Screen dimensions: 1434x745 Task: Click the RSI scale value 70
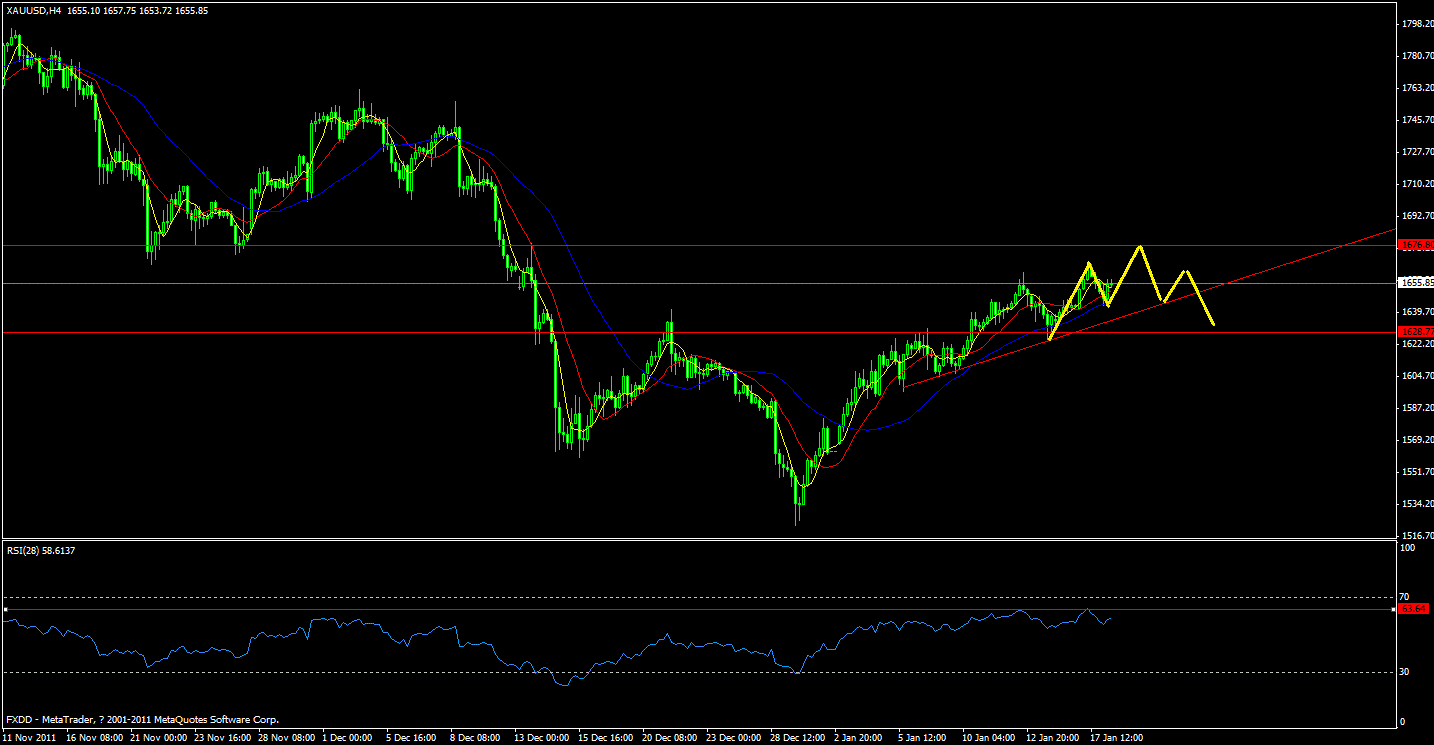click(1405, 596)
